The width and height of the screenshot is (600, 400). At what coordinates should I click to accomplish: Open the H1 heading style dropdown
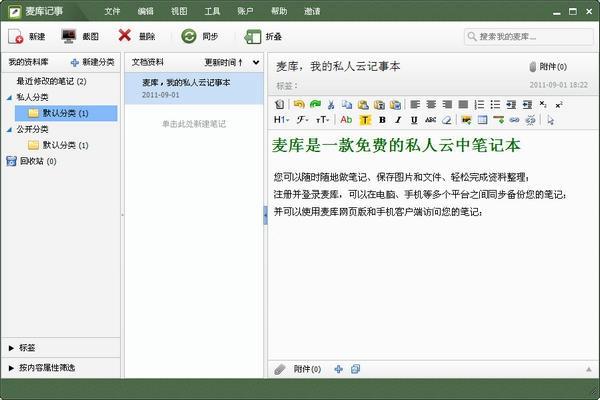[281, 120]
